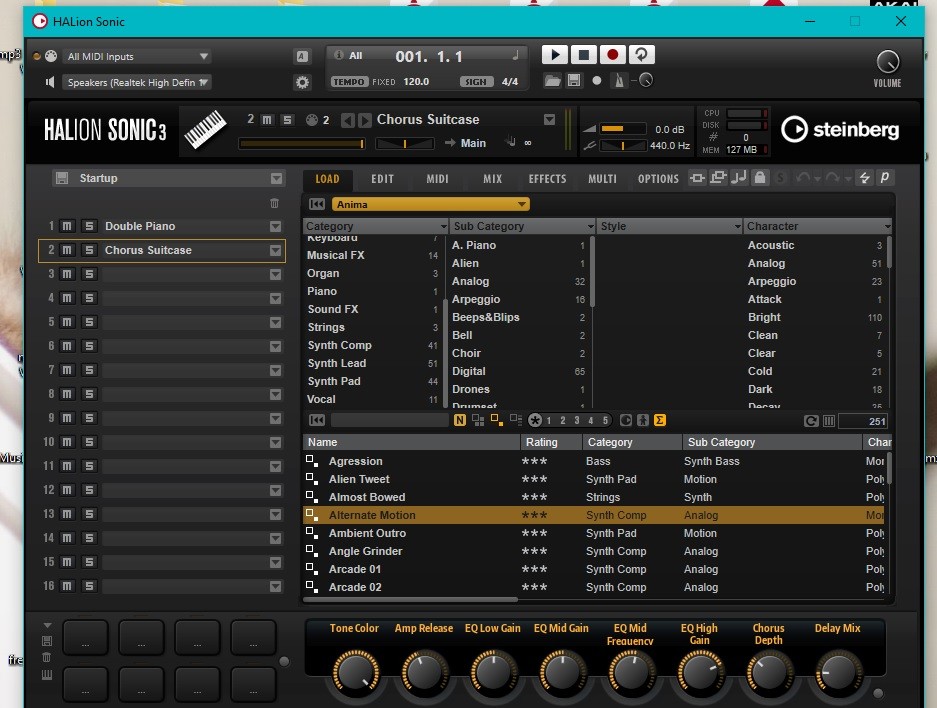Switch to the EFFECTS tab

pyautogui.click(x=547, y=179)
